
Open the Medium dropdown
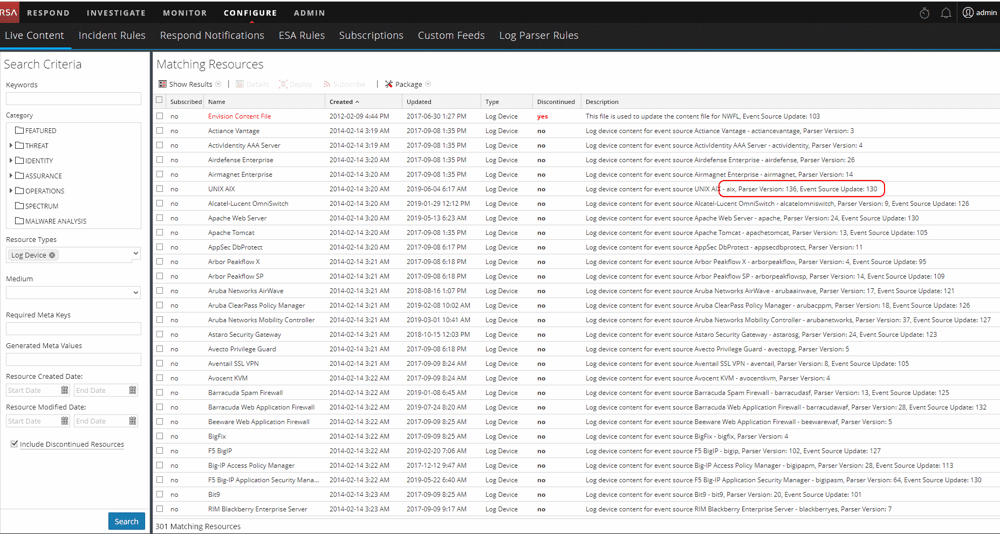tap(73, 293)
